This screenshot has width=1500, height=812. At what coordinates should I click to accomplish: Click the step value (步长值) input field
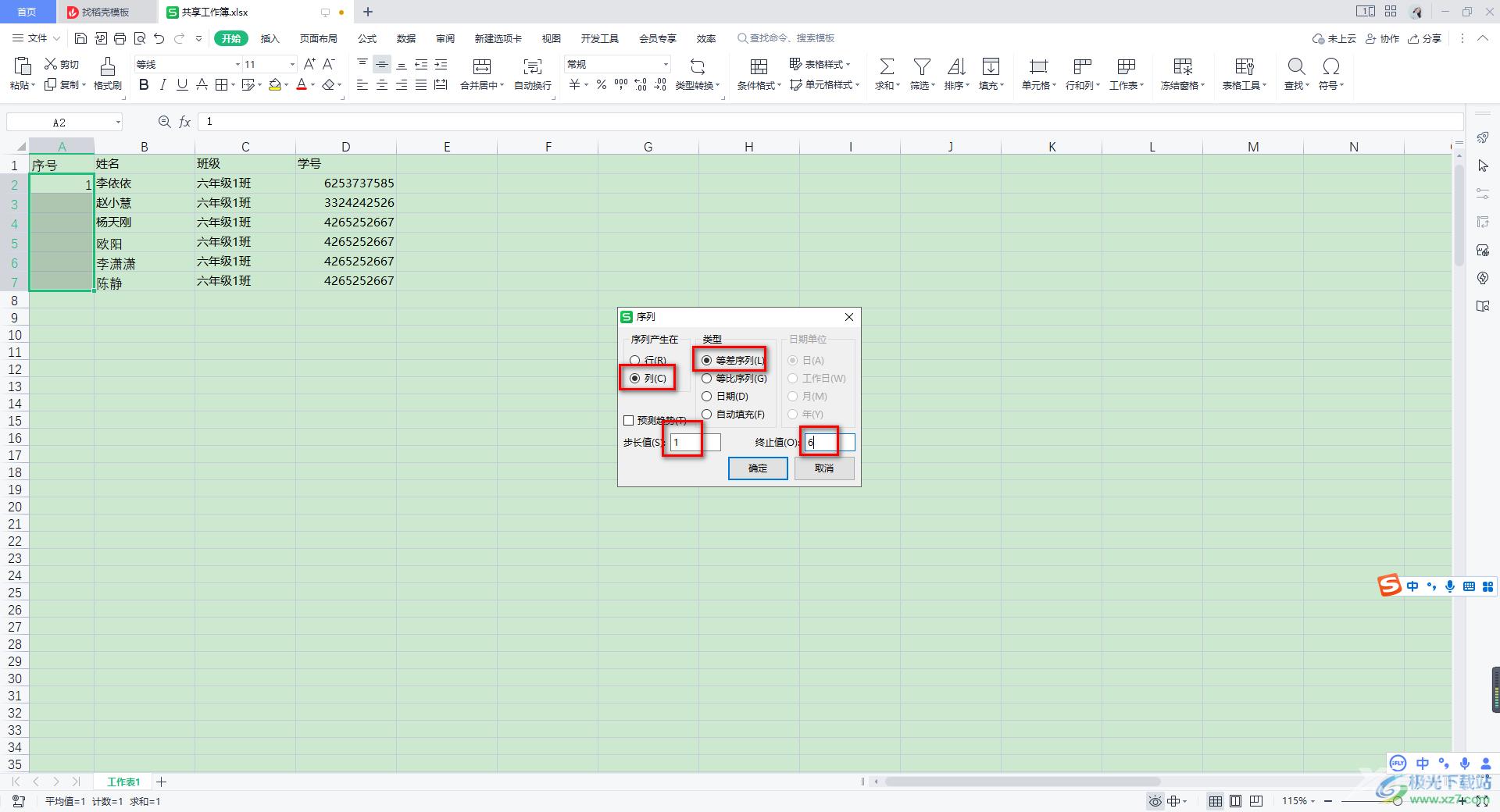tap(695, 443)
